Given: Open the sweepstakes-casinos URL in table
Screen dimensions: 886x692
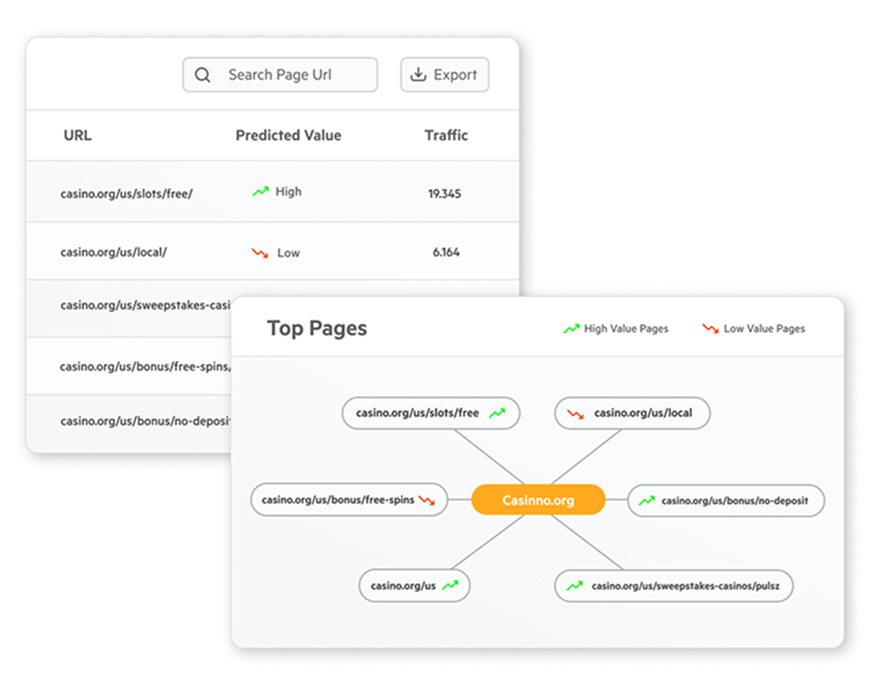Looking at the screenshot, I should [x=145, y=305].
